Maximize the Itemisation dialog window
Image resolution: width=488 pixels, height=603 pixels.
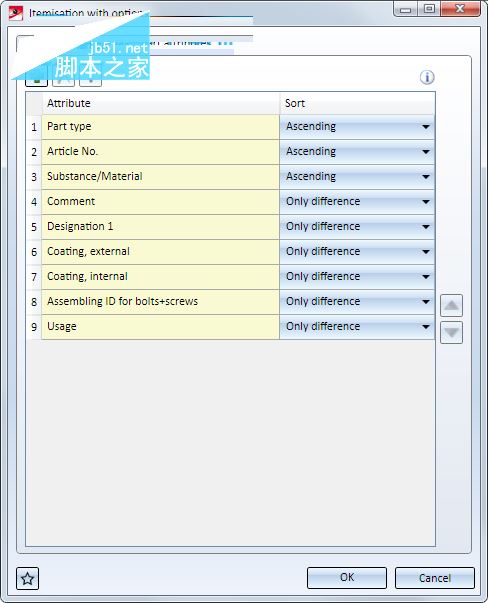429,8
